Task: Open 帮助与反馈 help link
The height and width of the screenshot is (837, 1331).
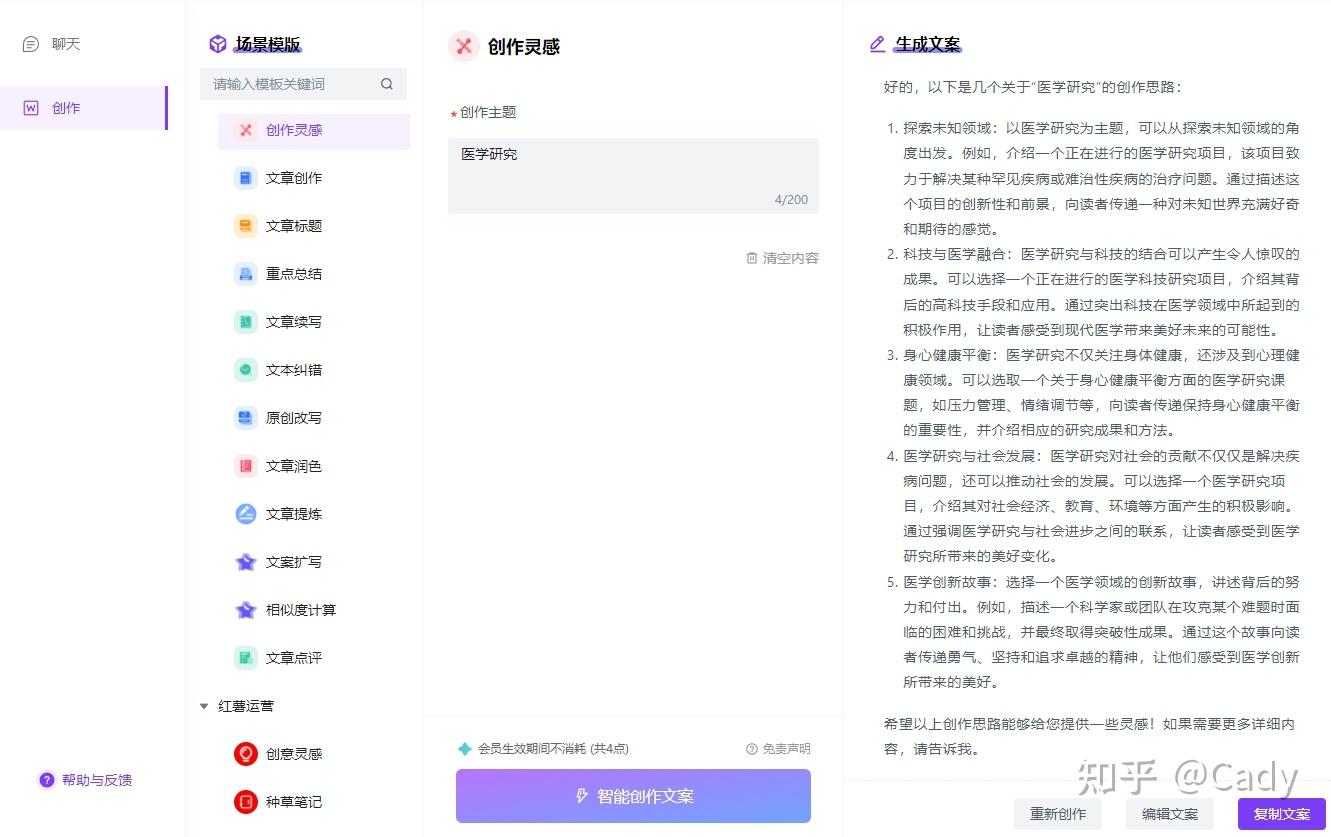Action: (x=97, y=780)
